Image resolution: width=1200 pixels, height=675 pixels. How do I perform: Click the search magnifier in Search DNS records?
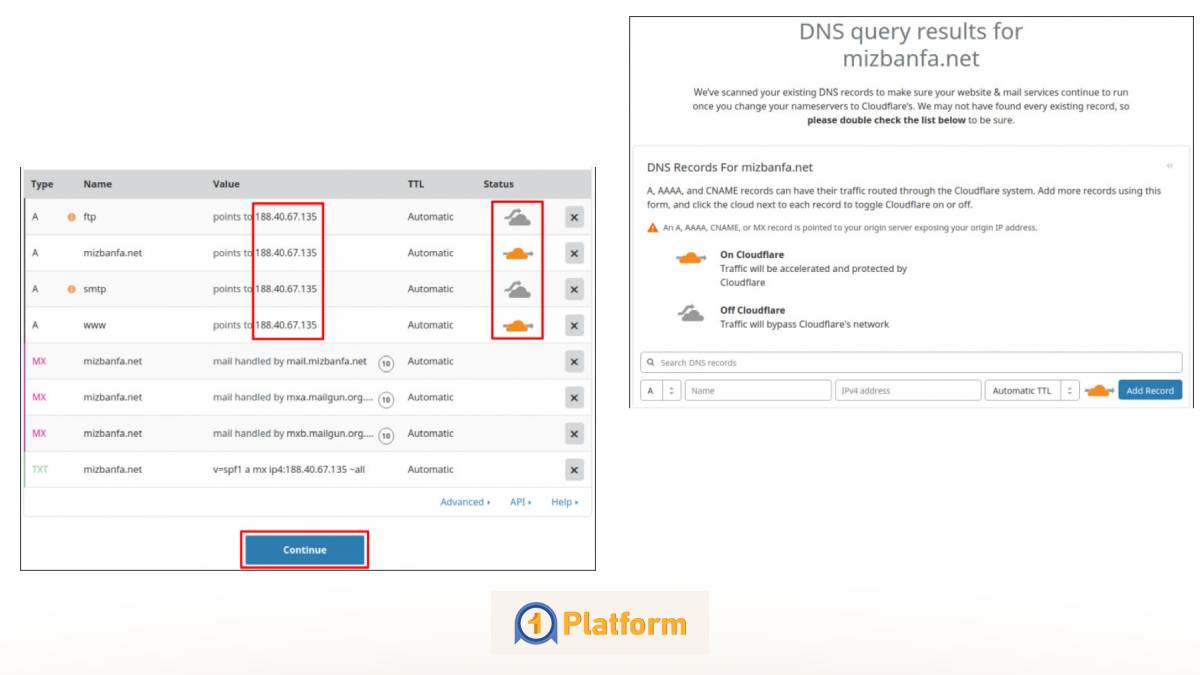tap(650, 362)
